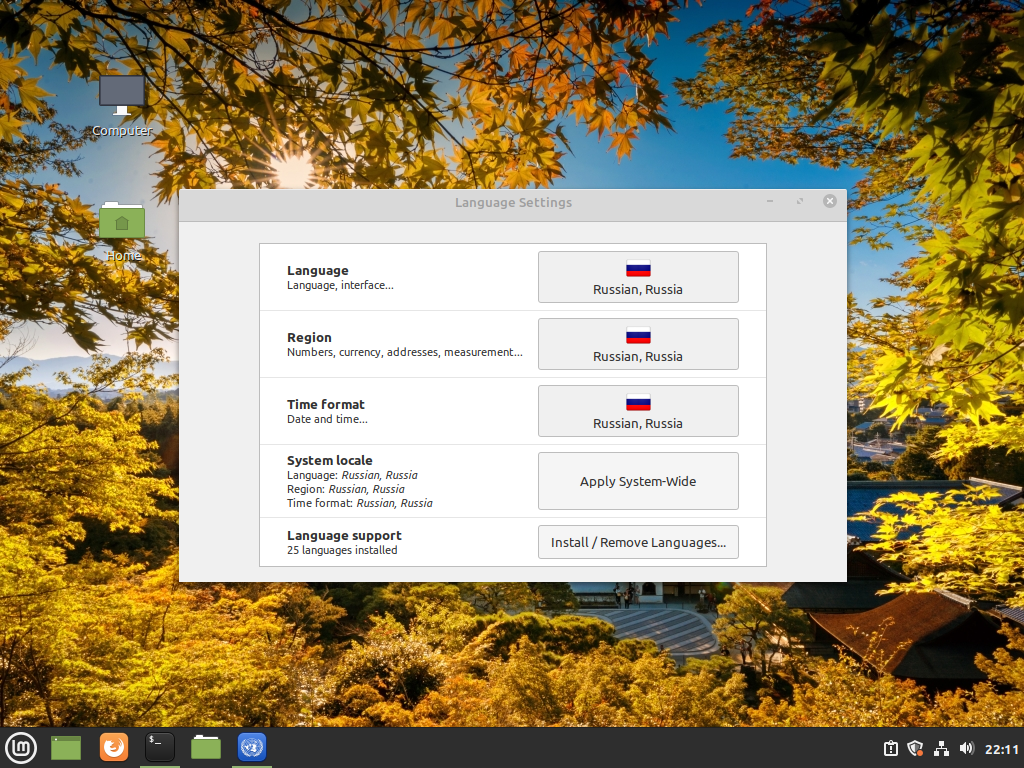Screen dimensions: 1024x768
Task: Open the clock showing 22:11
Action: coord(1002,749)
